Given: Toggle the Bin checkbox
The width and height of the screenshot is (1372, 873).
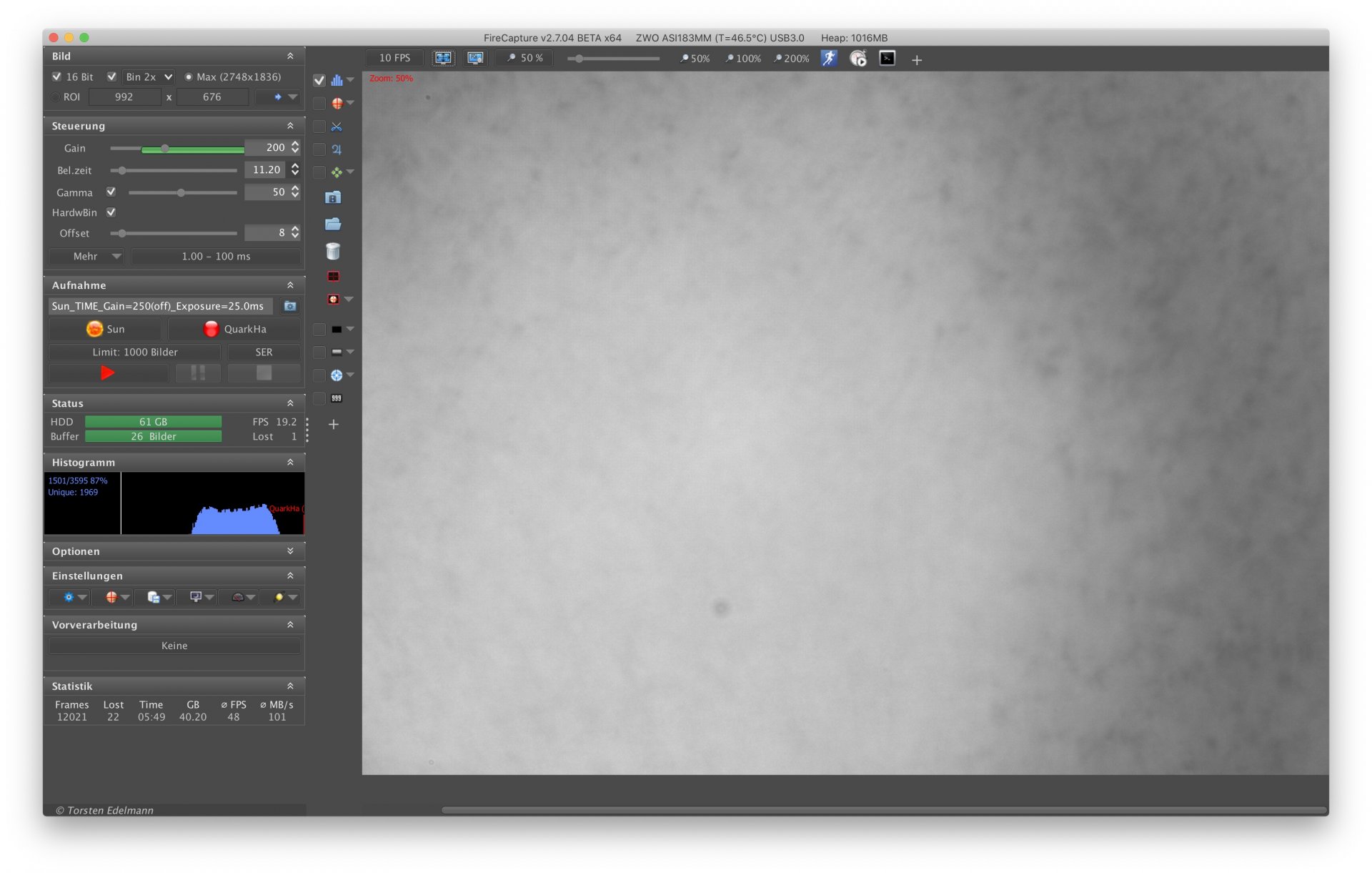Looking at the screenshot, I should (111, 77).
